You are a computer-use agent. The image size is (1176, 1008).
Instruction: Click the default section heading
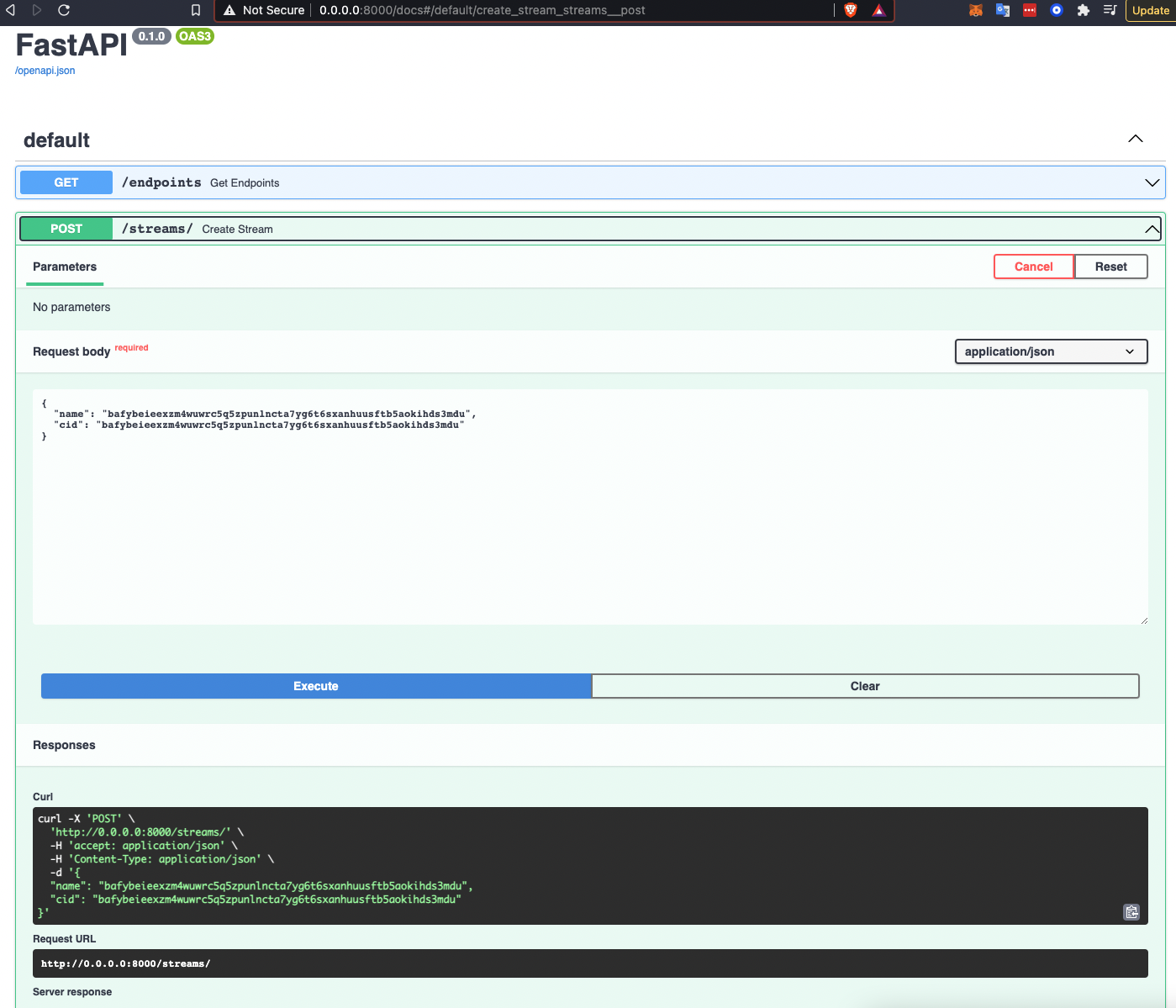click(x=56, y=140)
